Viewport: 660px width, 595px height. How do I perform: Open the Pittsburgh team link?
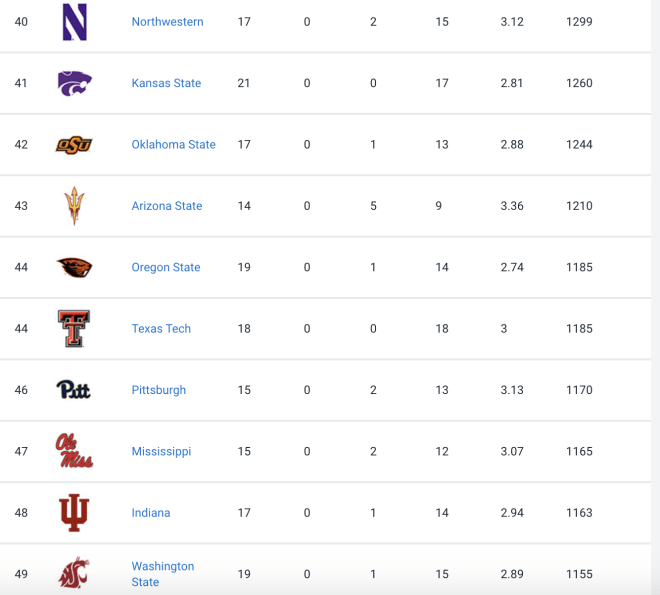pos(159,390)
